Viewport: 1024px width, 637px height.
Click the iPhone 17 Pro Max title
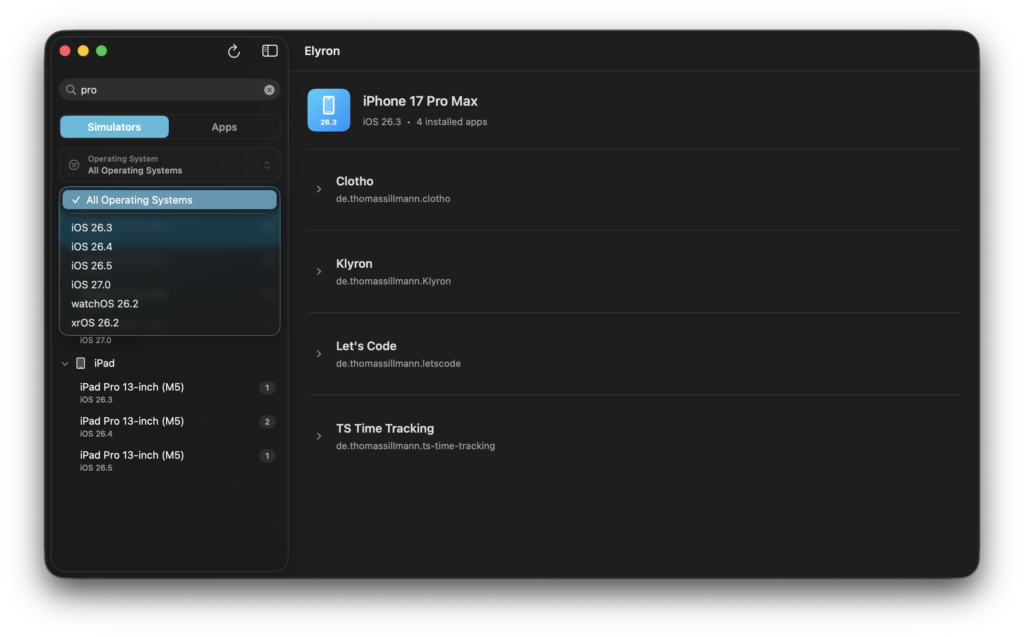[420, 101]
